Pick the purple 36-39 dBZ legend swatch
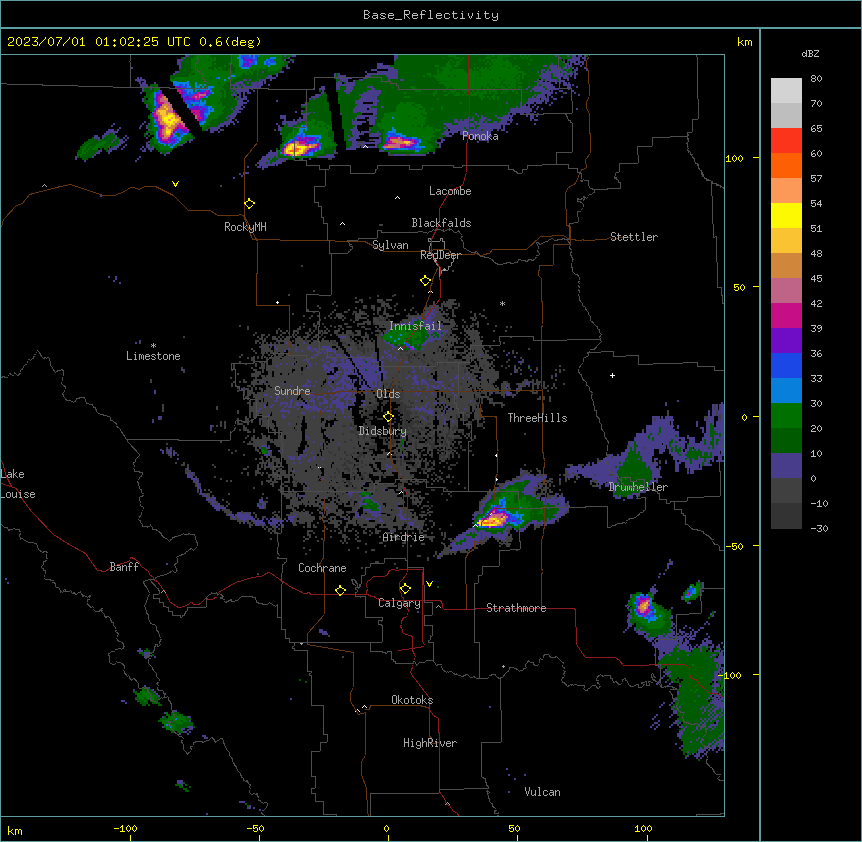This screenshot has width=862, height=842. [786, 341]
